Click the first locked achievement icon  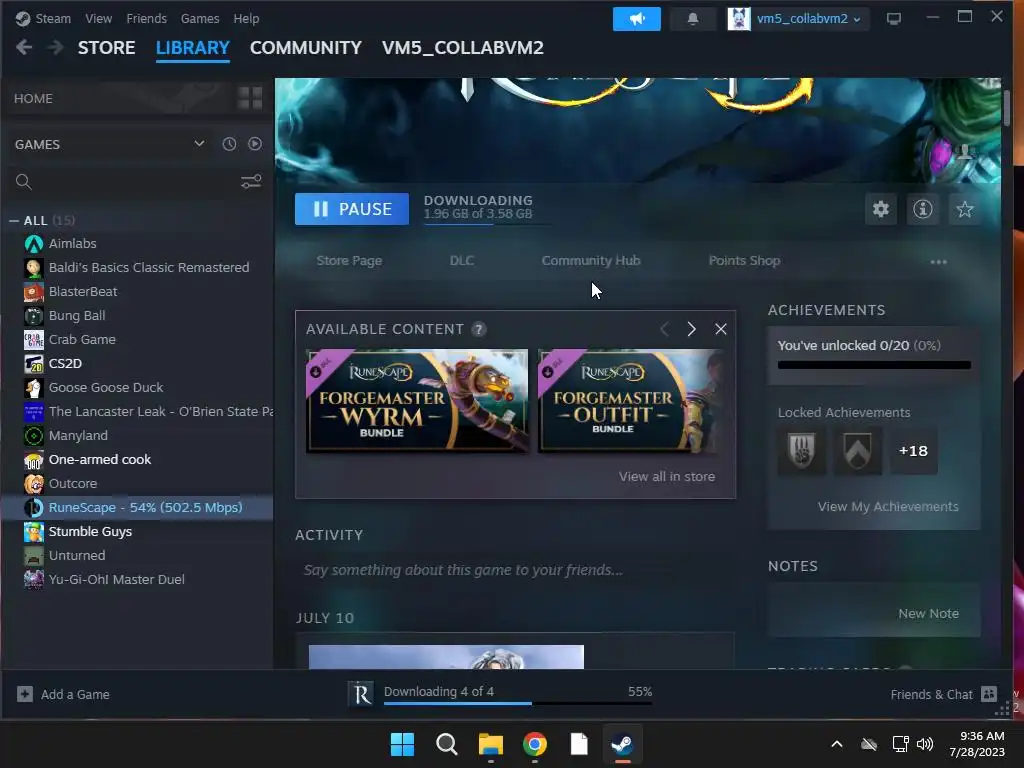tap(801, 451)
